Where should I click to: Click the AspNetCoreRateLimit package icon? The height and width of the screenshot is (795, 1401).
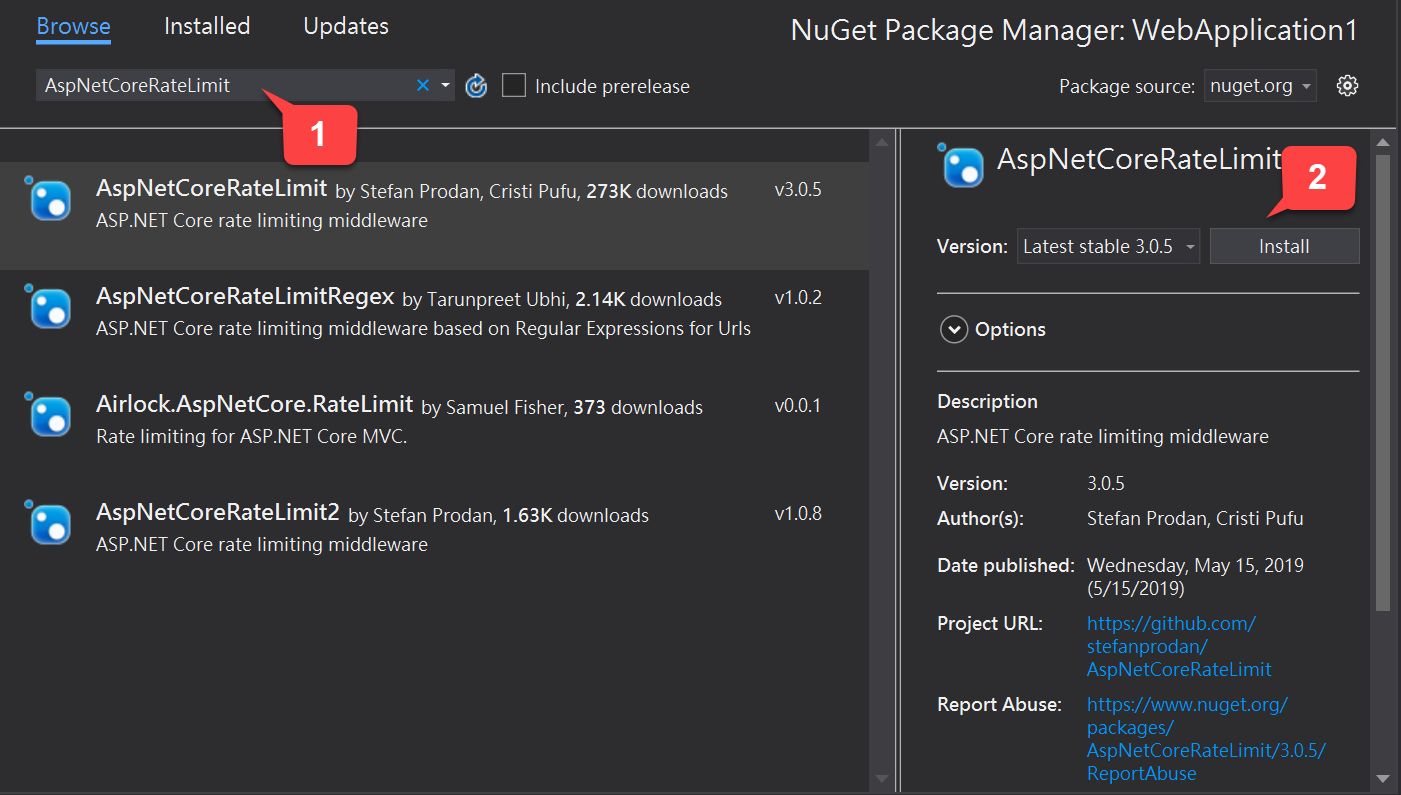[x=48, y=199]
